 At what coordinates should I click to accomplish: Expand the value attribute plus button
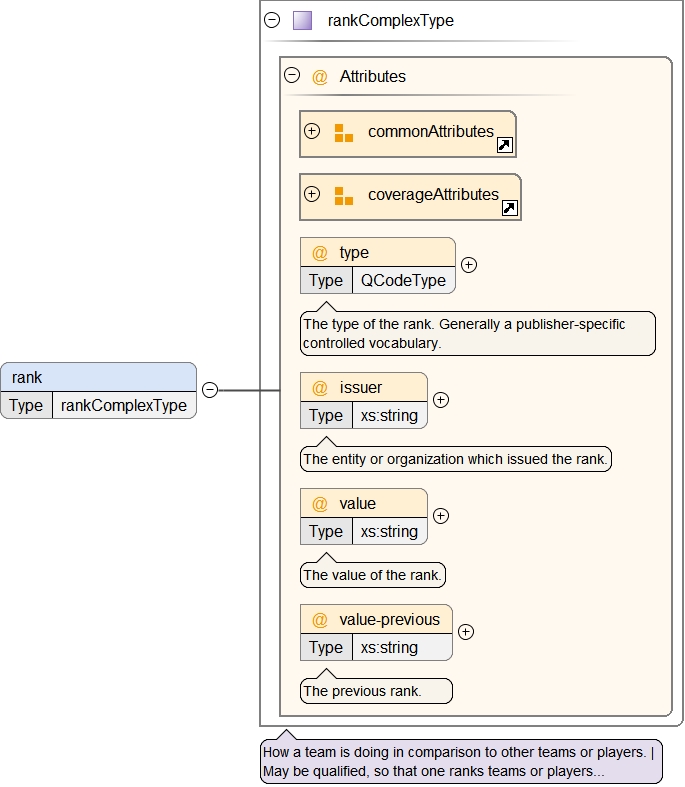(x=440, y=516)
